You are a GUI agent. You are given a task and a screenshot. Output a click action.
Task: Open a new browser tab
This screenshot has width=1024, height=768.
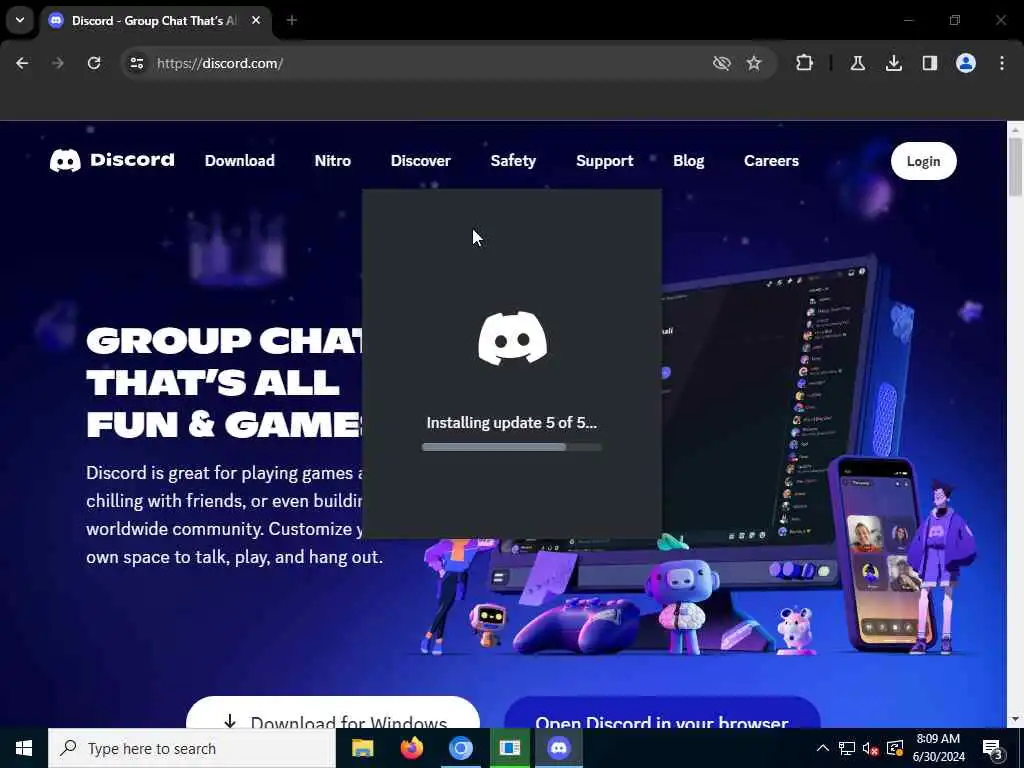pos(292,20)
